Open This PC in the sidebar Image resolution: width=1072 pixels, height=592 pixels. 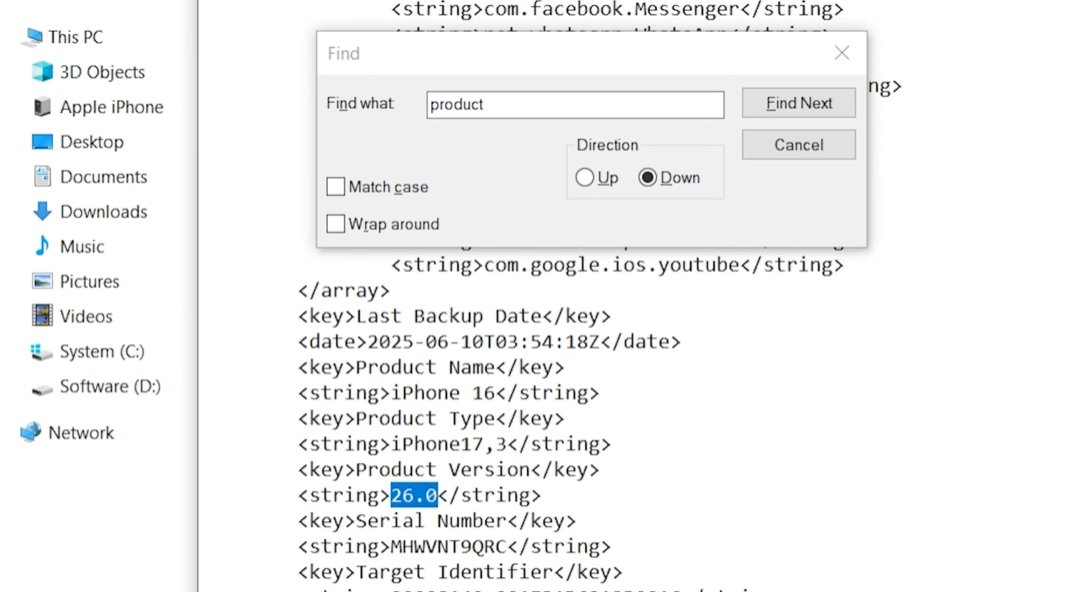point(76,37)
